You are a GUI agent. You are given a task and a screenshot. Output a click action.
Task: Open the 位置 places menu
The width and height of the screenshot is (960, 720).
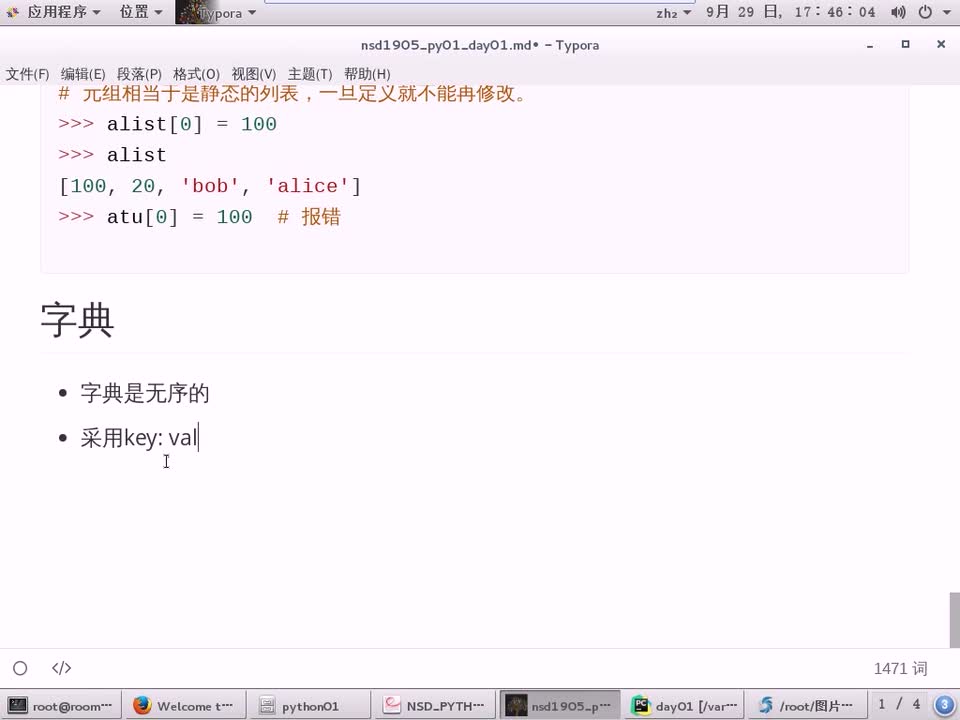pyautogui.click(x=141, y=12)
